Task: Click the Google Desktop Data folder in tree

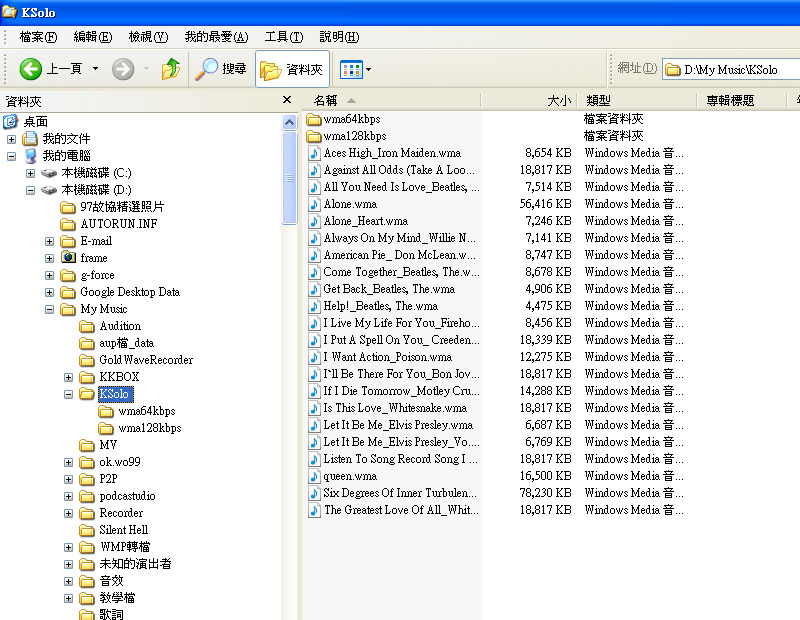Action: [x=130, y=292]
